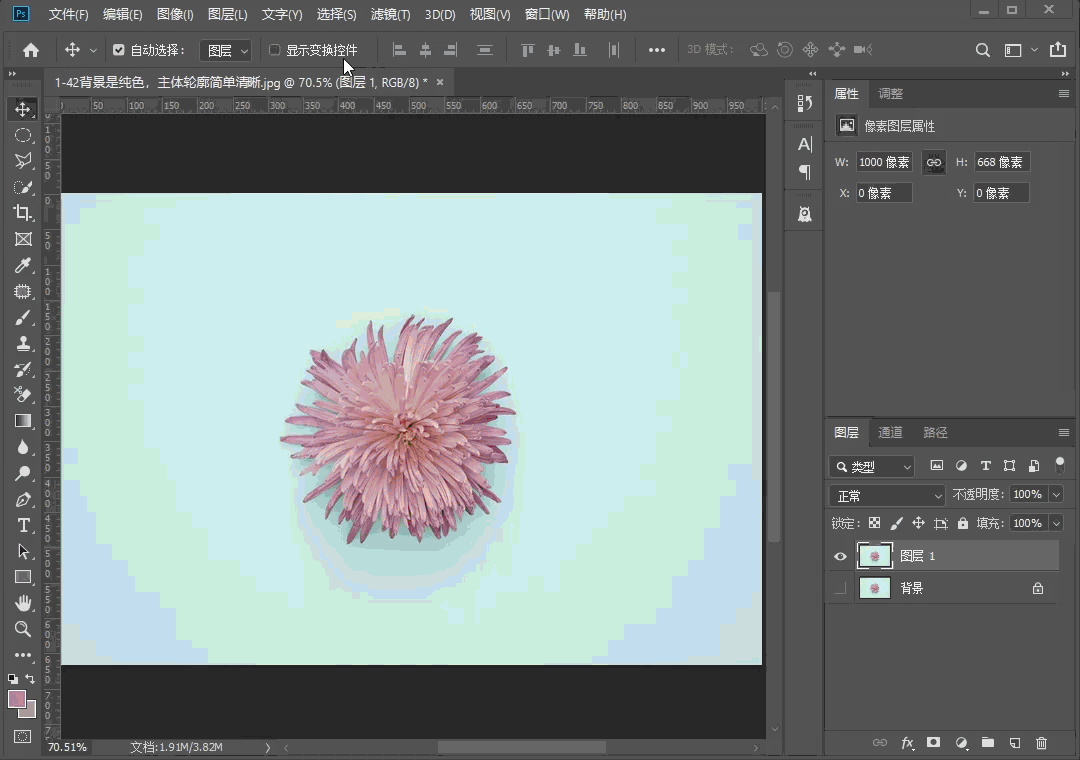Screen dimensions: 1080x760
Task: Select the Horizontal Type tool
Action: click(x=23, y=525)
